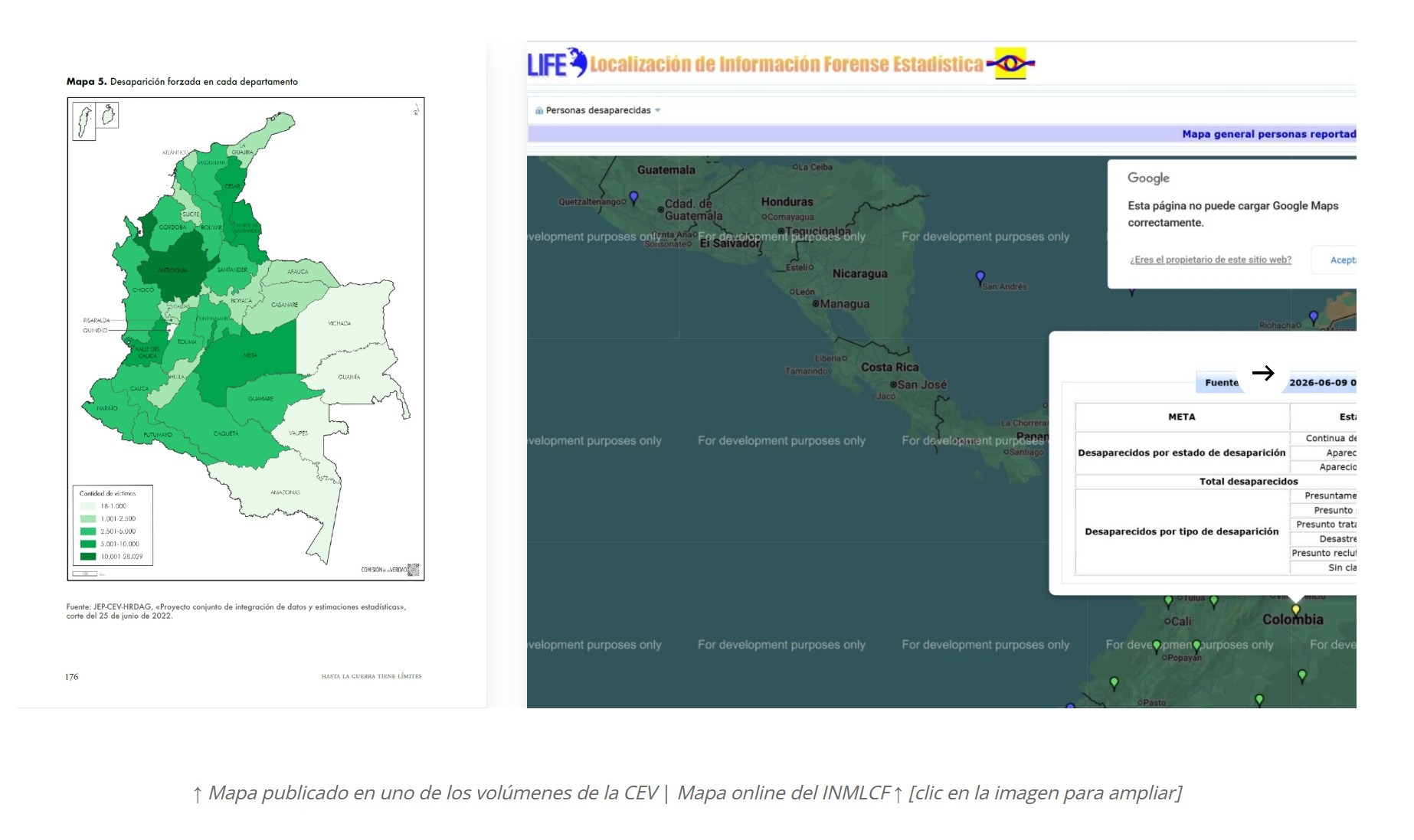Click green marker right of Tuluá label
Viewport: 1414px width, 840px height.
point(1214,601)
